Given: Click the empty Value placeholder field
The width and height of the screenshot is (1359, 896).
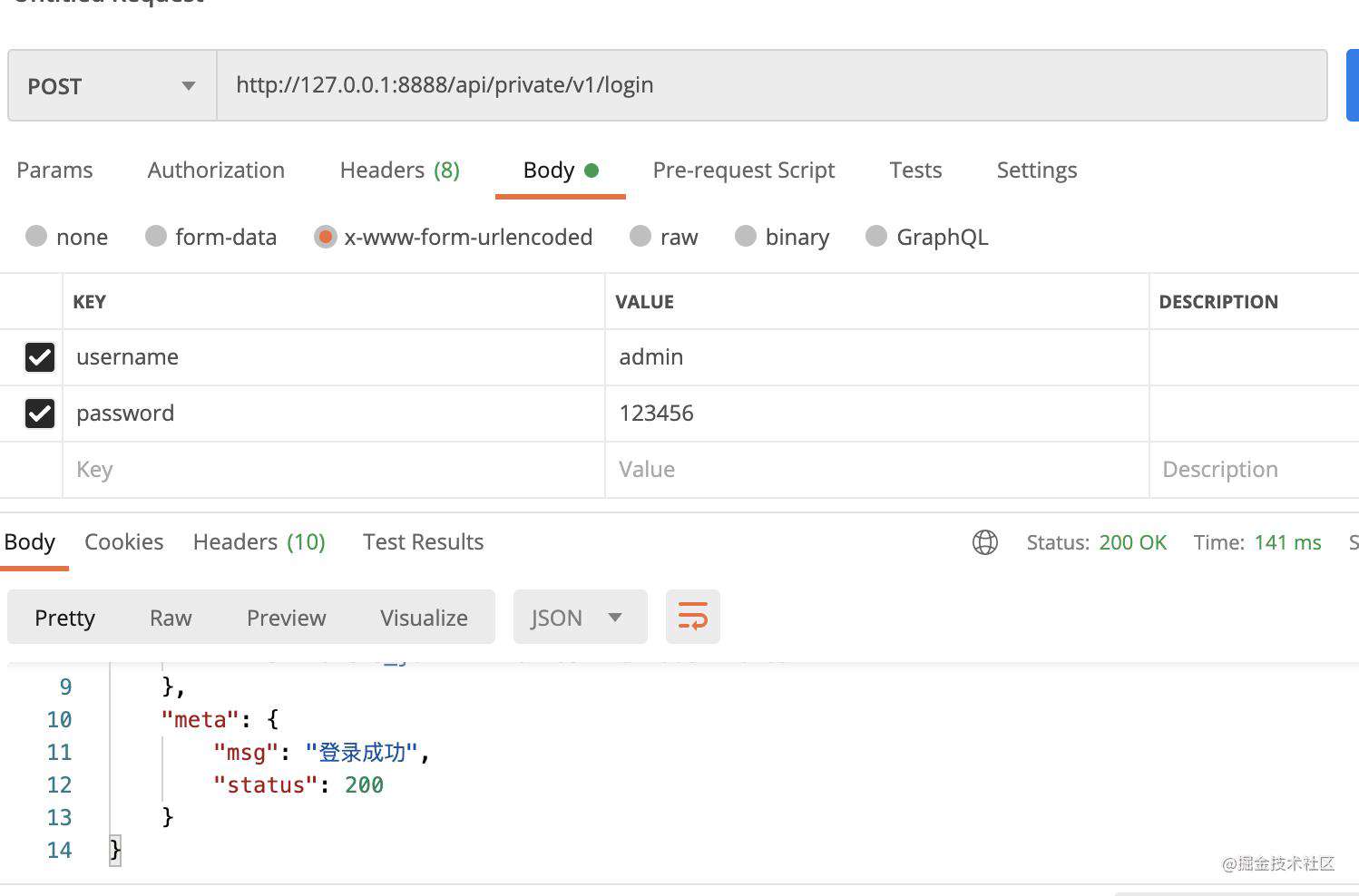Looking at the screenshot, I should coord(876,470).
